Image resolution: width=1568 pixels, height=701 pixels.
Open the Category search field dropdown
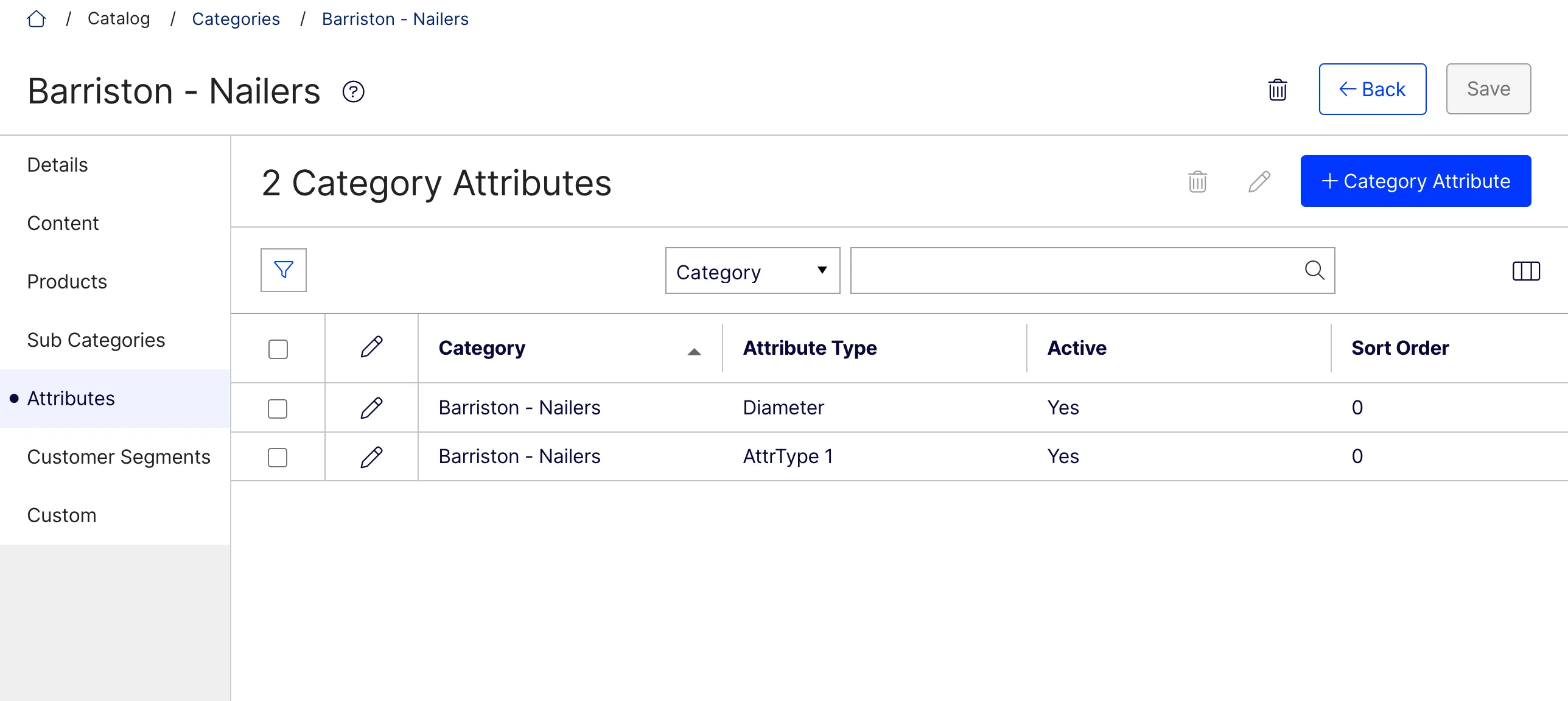click(x=752, y=271)
